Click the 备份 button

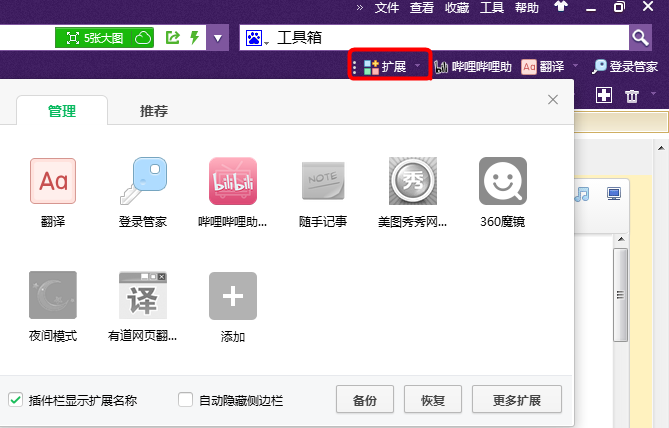(365, 399)
